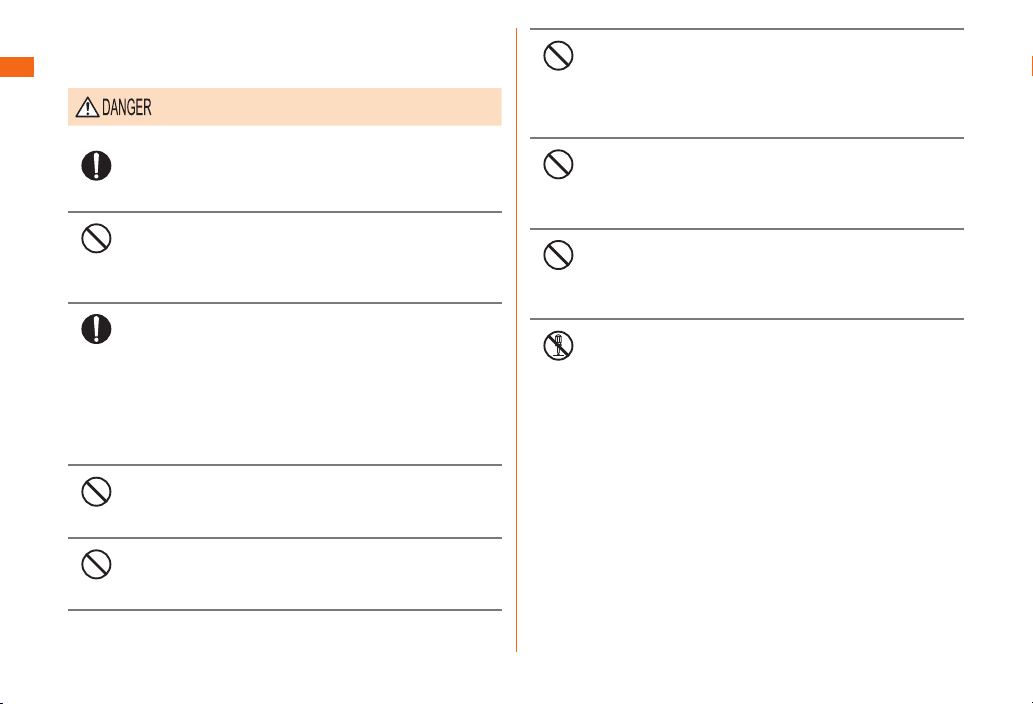Image resolution: width=1033 pixels, height=704 pixels.
Task: Click the gray rule line above the top right prohibition icon
Action: 747,29
